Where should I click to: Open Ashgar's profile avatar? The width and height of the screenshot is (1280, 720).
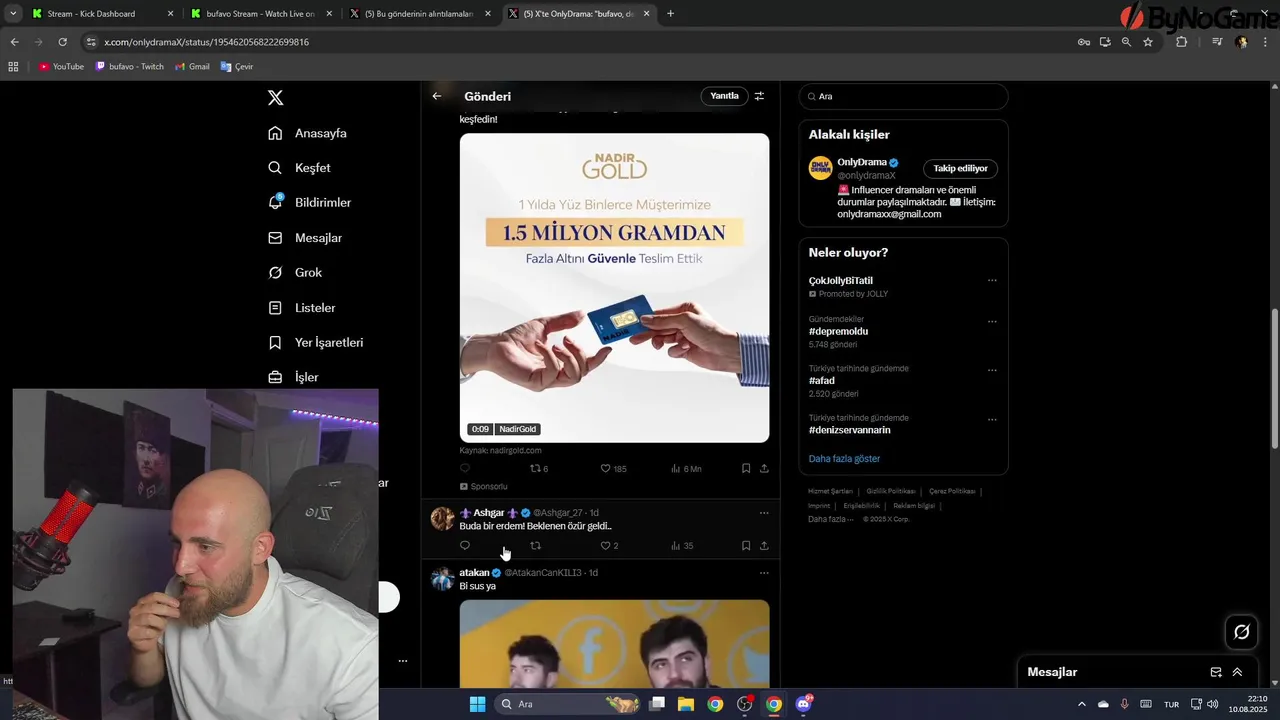pos(442,518)
